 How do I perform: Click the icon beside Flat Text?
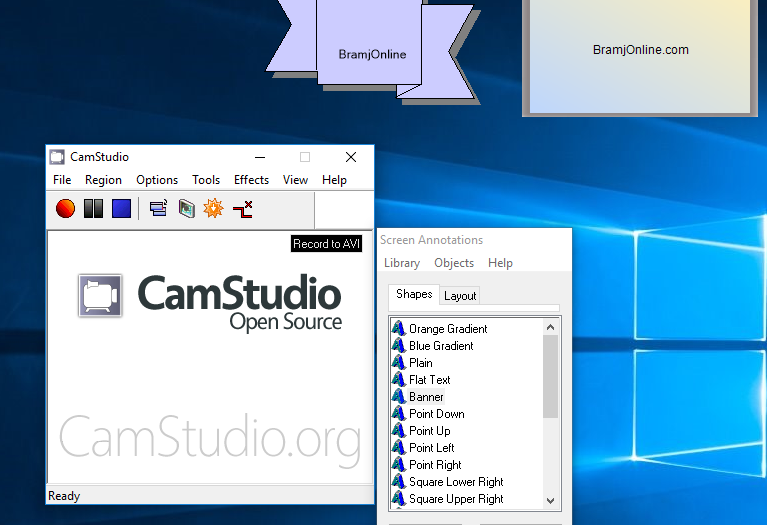click(x=399, y=380)
